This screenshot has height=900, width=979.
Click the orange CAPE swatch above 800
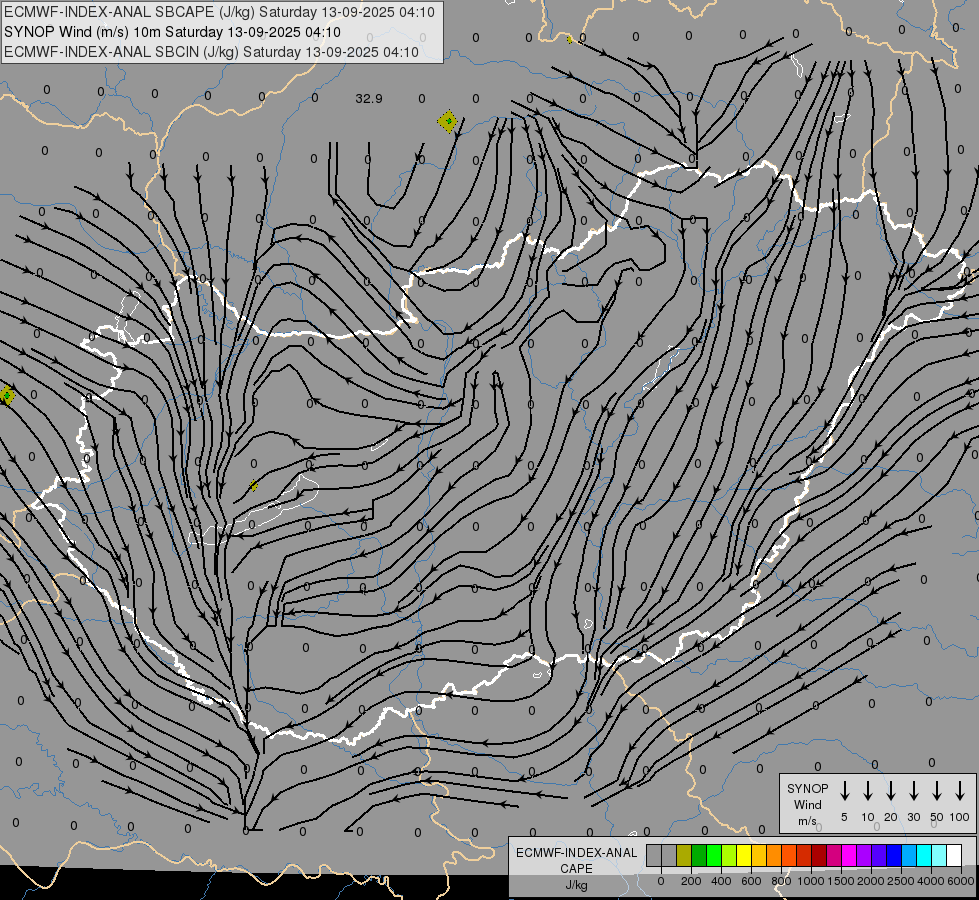(774, 855)
